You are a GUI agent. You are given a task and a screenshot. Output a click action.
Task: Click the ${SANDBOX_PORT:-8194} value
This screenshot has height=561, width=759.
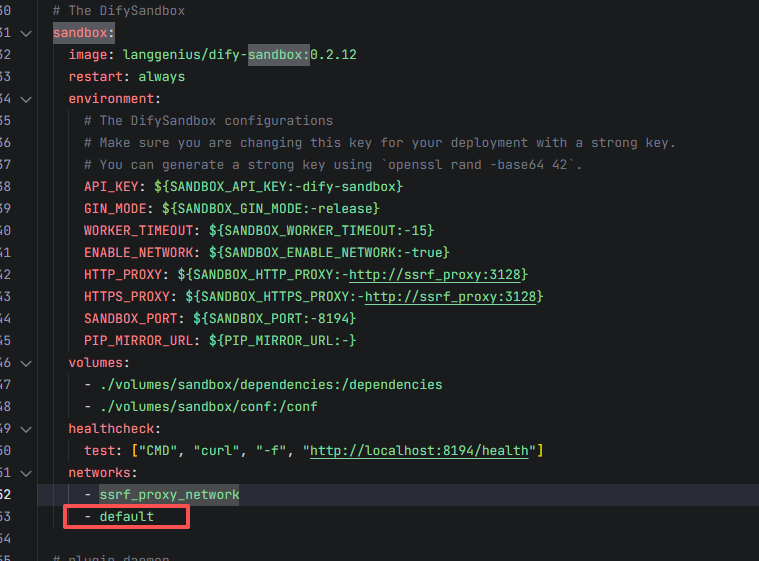274,318
